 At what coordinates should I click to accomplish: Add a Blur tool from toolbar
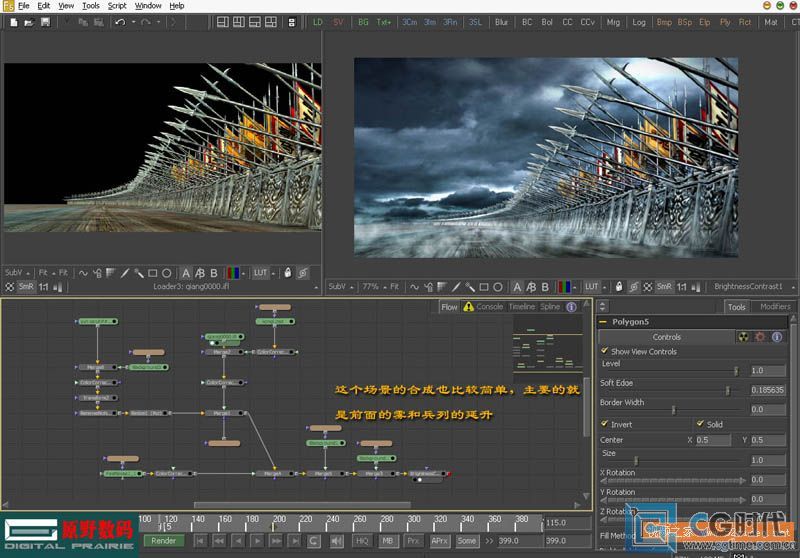tap(501, 22)
